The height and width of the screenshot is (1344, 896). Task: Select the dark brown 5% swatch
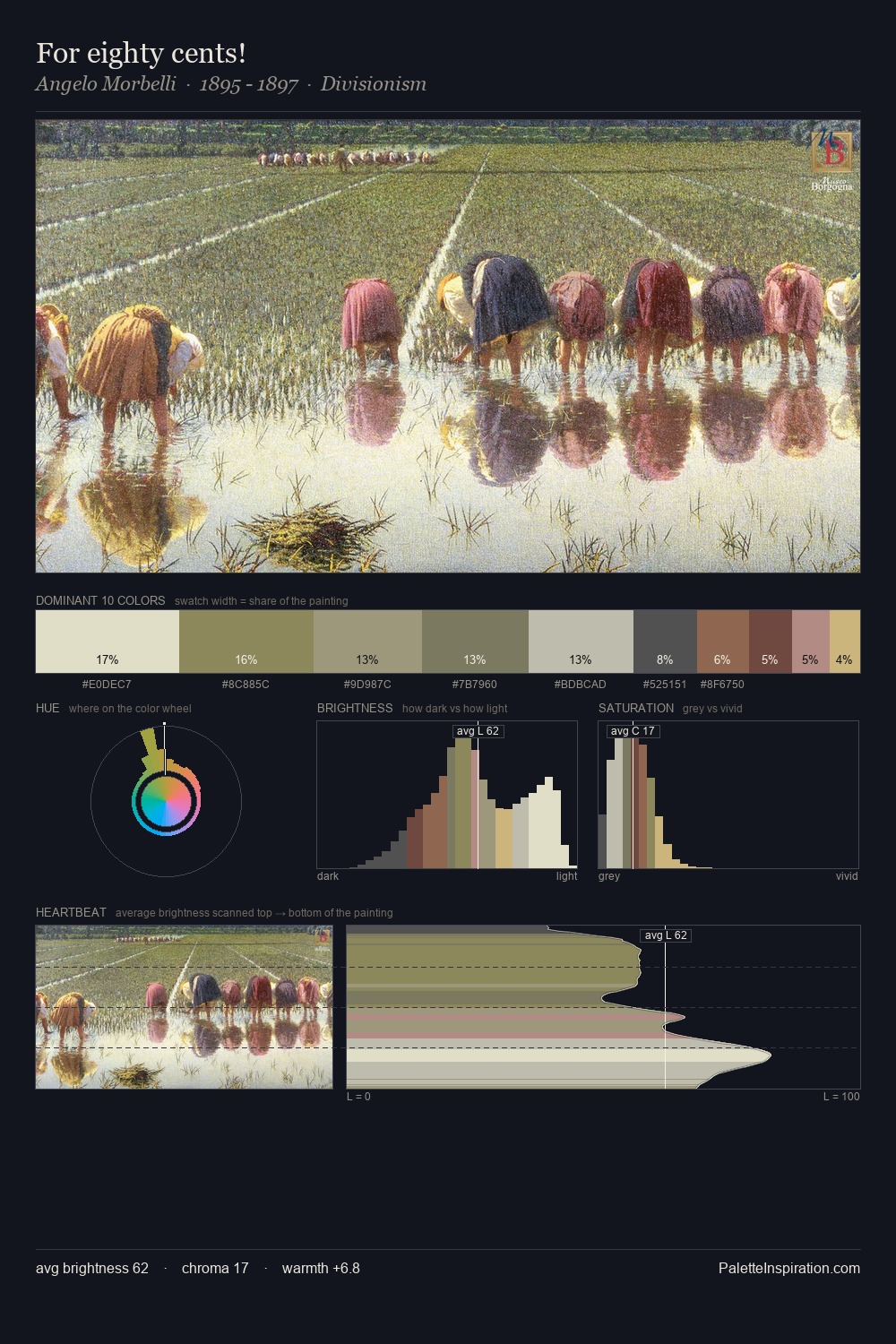(x=771, y=642)
